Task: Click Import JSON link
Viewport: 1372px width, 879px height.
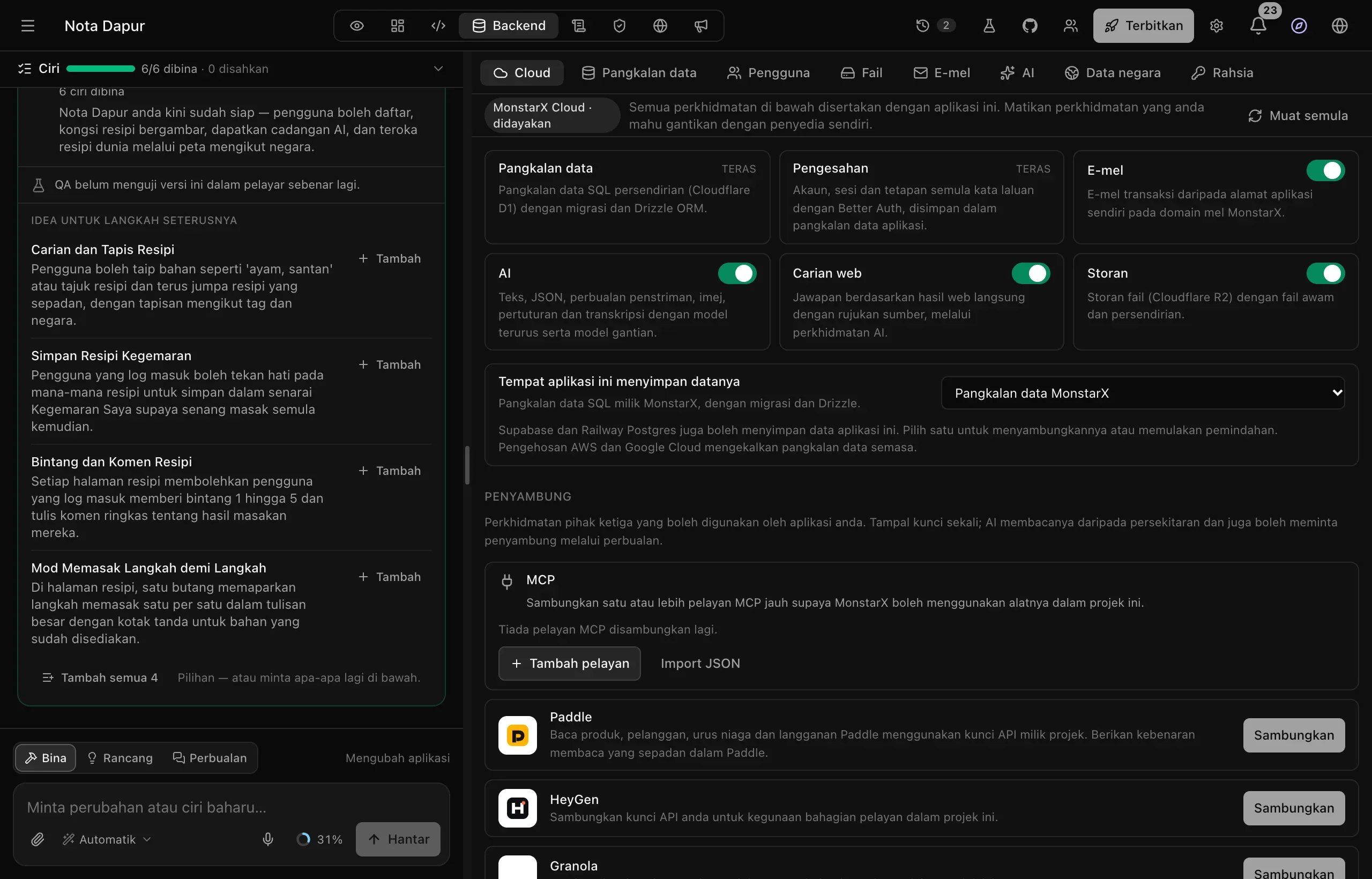Action: (x=700, y=663)
